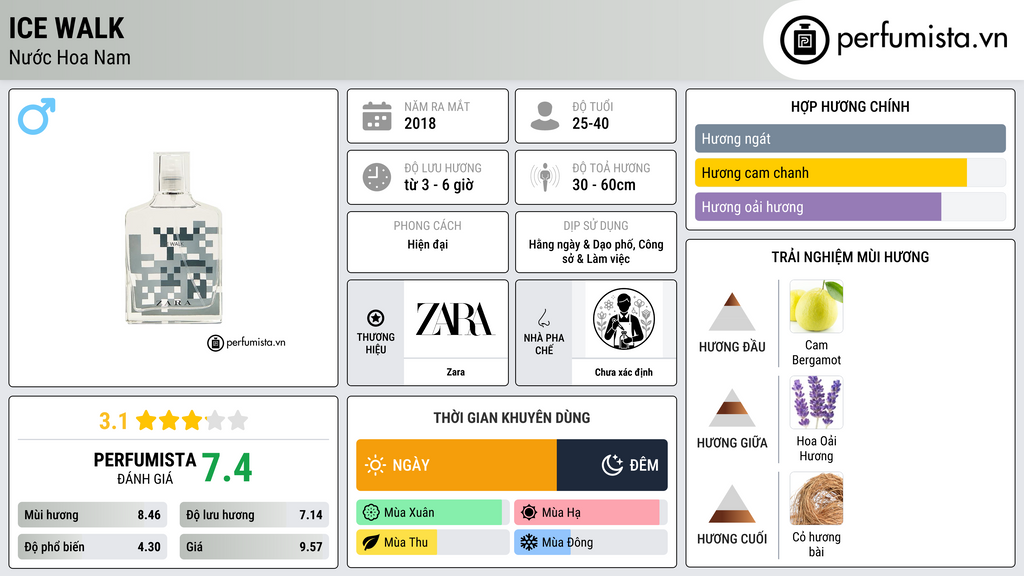1024x576 pixels.
Task: Click the person silhouette icon beside Độ tuổi
Action: (x=545, y=116)
